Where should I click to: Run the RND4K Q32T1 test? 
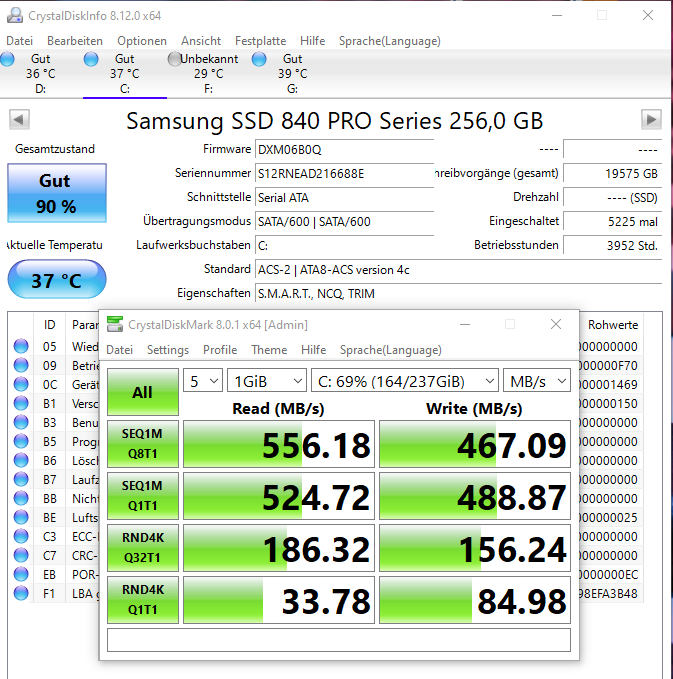click(142, 548)
